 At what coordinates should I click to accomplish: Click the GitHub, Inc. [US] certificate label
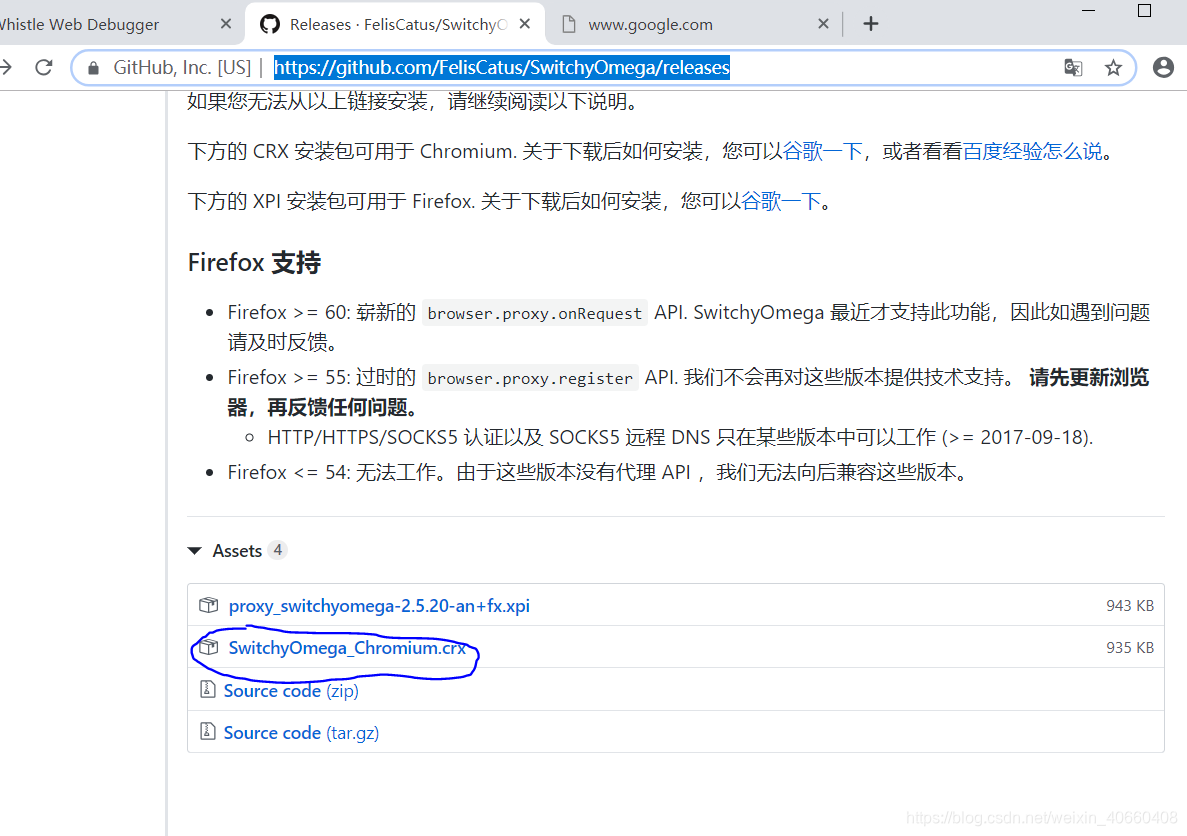(182, 67)
